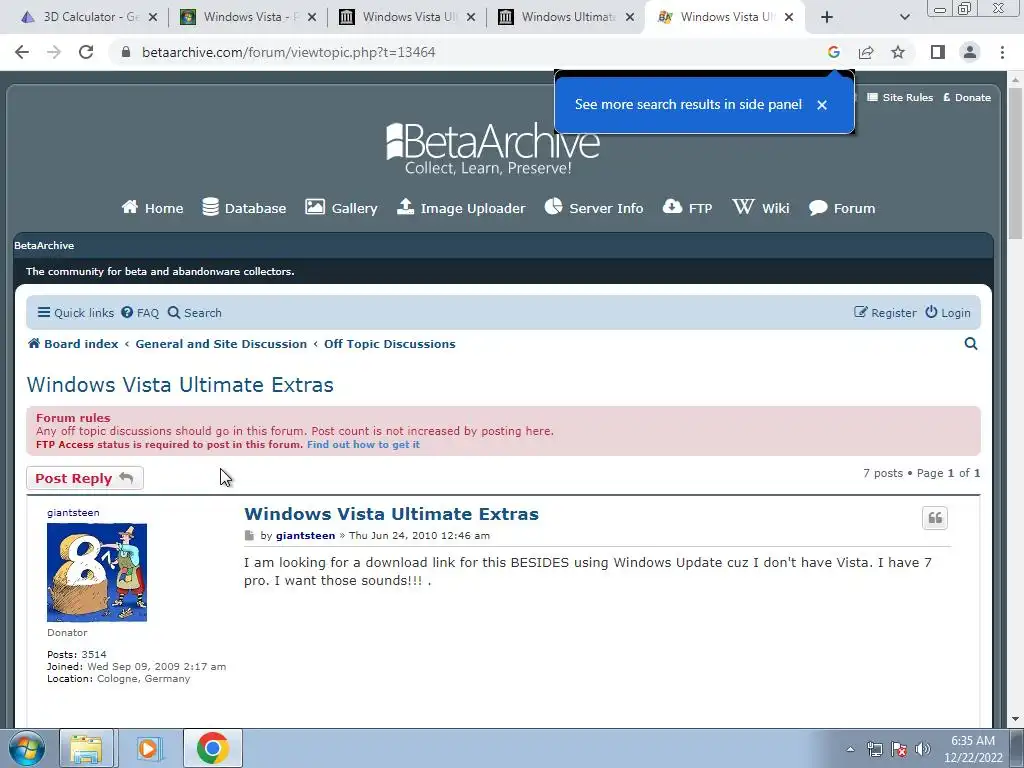Open Windows Media Player from taskbar
1024x768 pixels.
[x=148, y=748]
